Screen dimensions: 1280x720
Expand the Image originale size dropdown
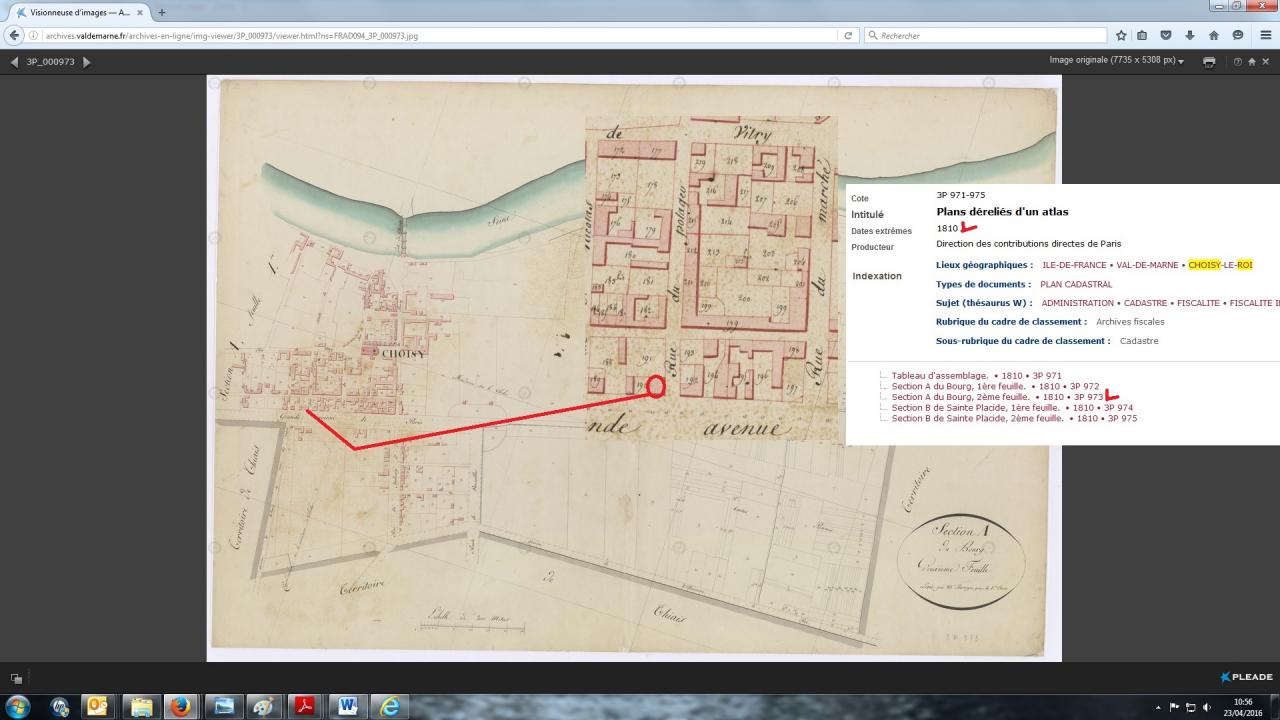coord(1116,61)
